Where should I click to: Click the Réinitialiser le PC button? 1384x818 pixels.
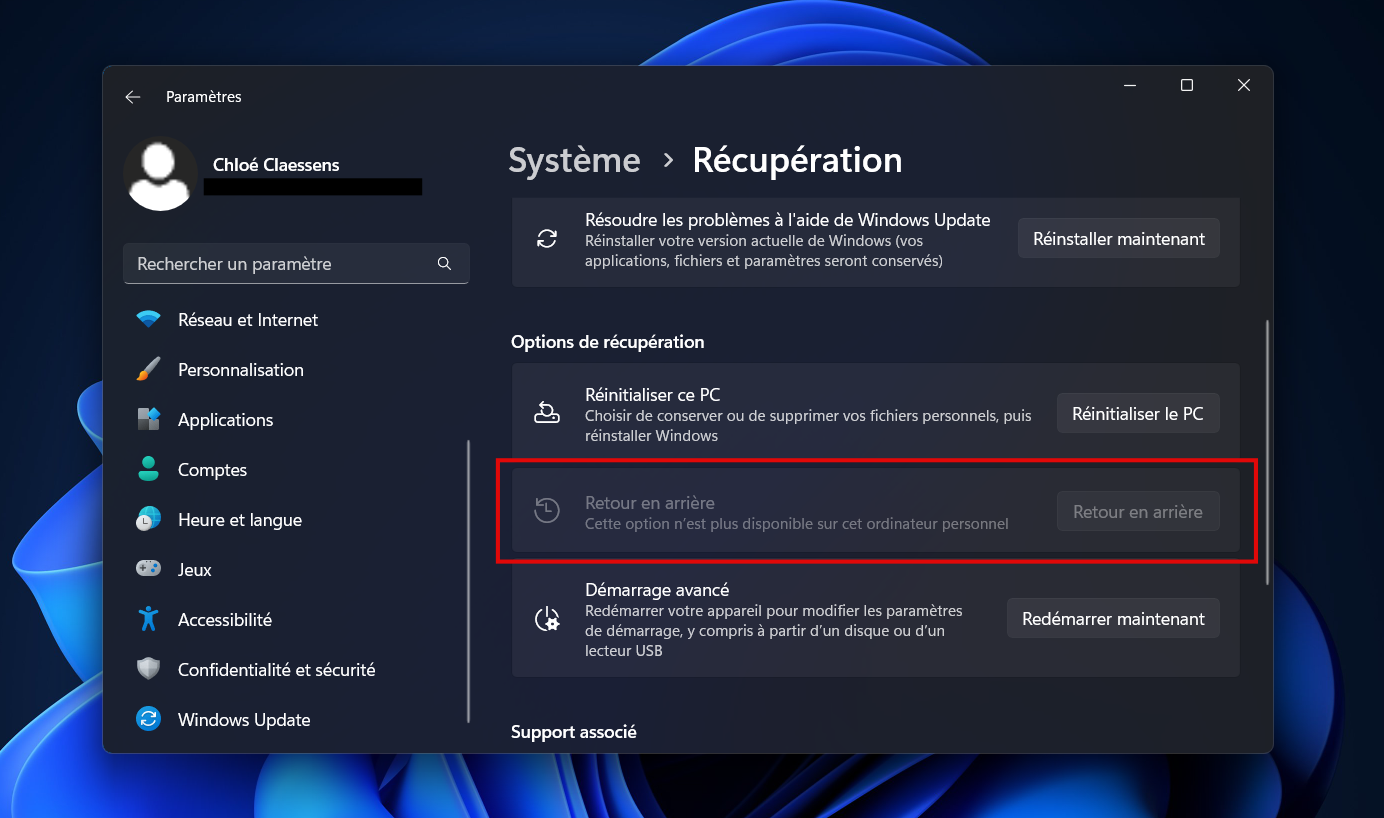pos(1138,412)
